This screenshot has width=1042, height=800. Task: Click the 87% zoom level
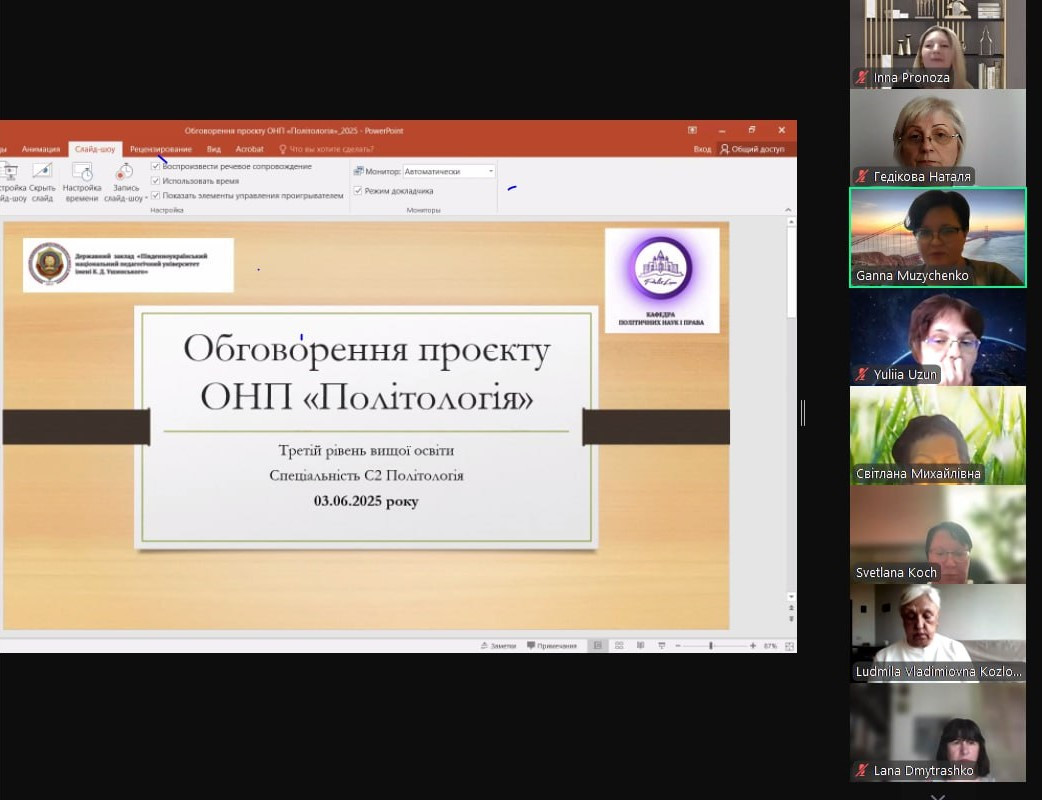pos(770,646)
